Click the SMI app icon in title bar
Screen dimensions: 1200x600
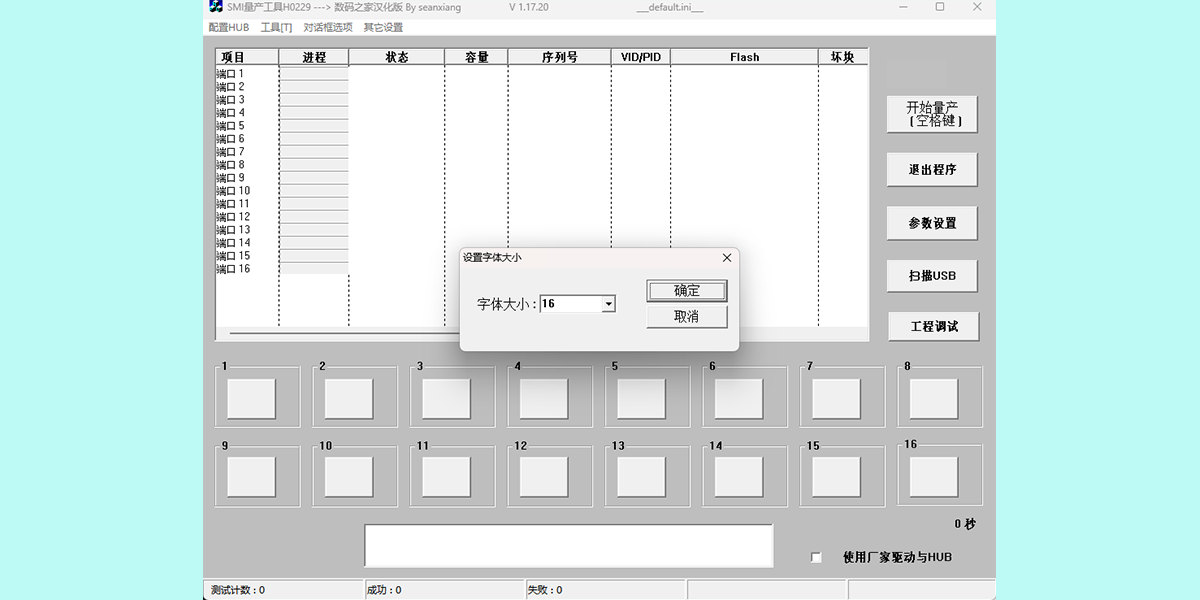(x=215, y=7)
